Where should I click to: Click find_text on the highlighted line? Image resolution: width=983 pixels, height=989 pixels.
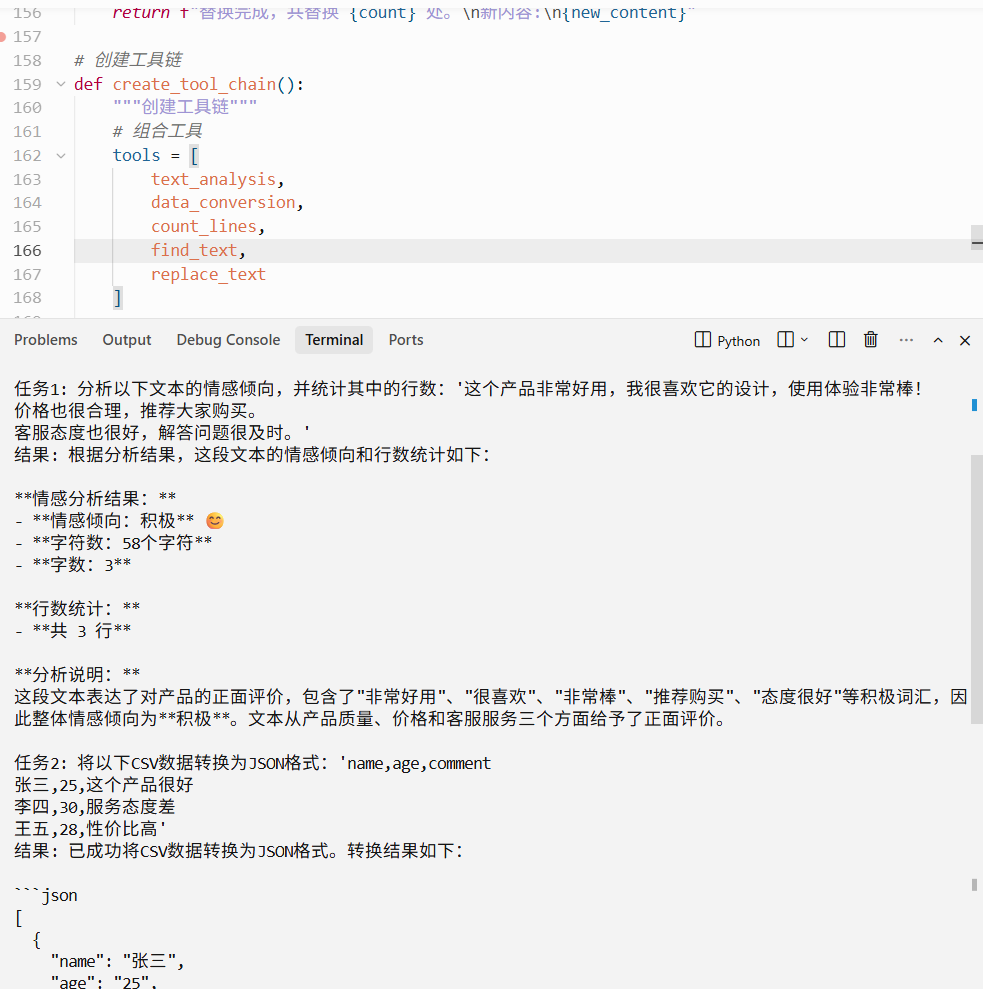pos(194,250)
